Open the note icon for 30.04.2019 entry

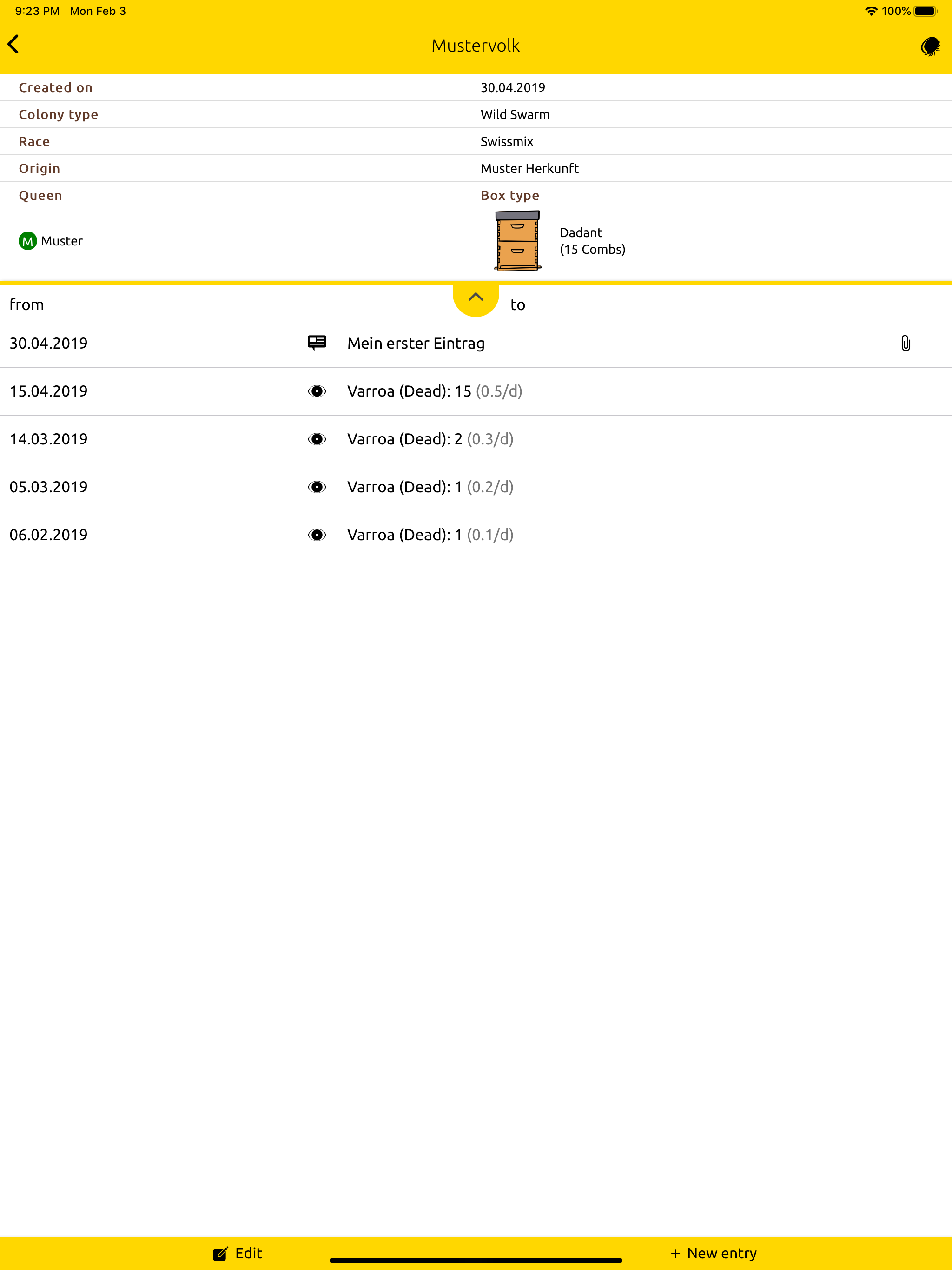pyautogui.click(x=317, y=343)
